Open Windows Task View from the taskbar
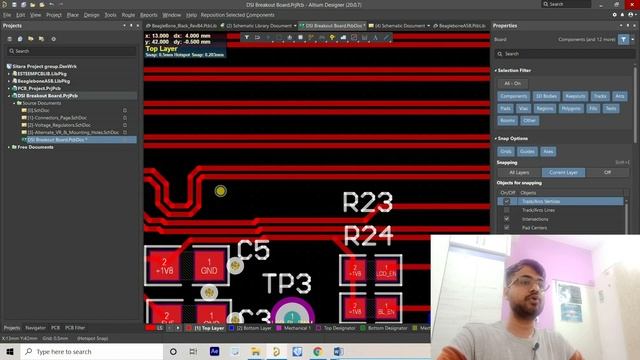Viewport: 640px width, 360px height. [193, 351]
